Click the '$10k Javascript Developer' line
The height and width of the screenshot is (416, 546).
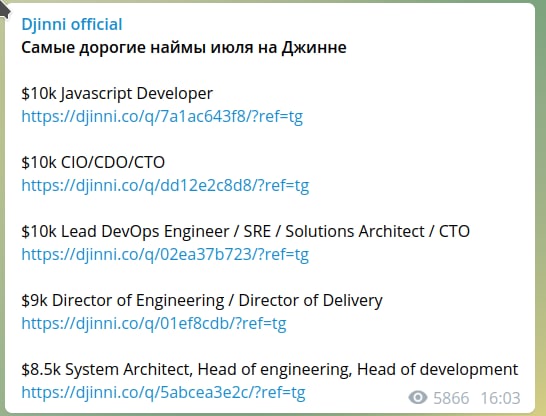(117, 94)
